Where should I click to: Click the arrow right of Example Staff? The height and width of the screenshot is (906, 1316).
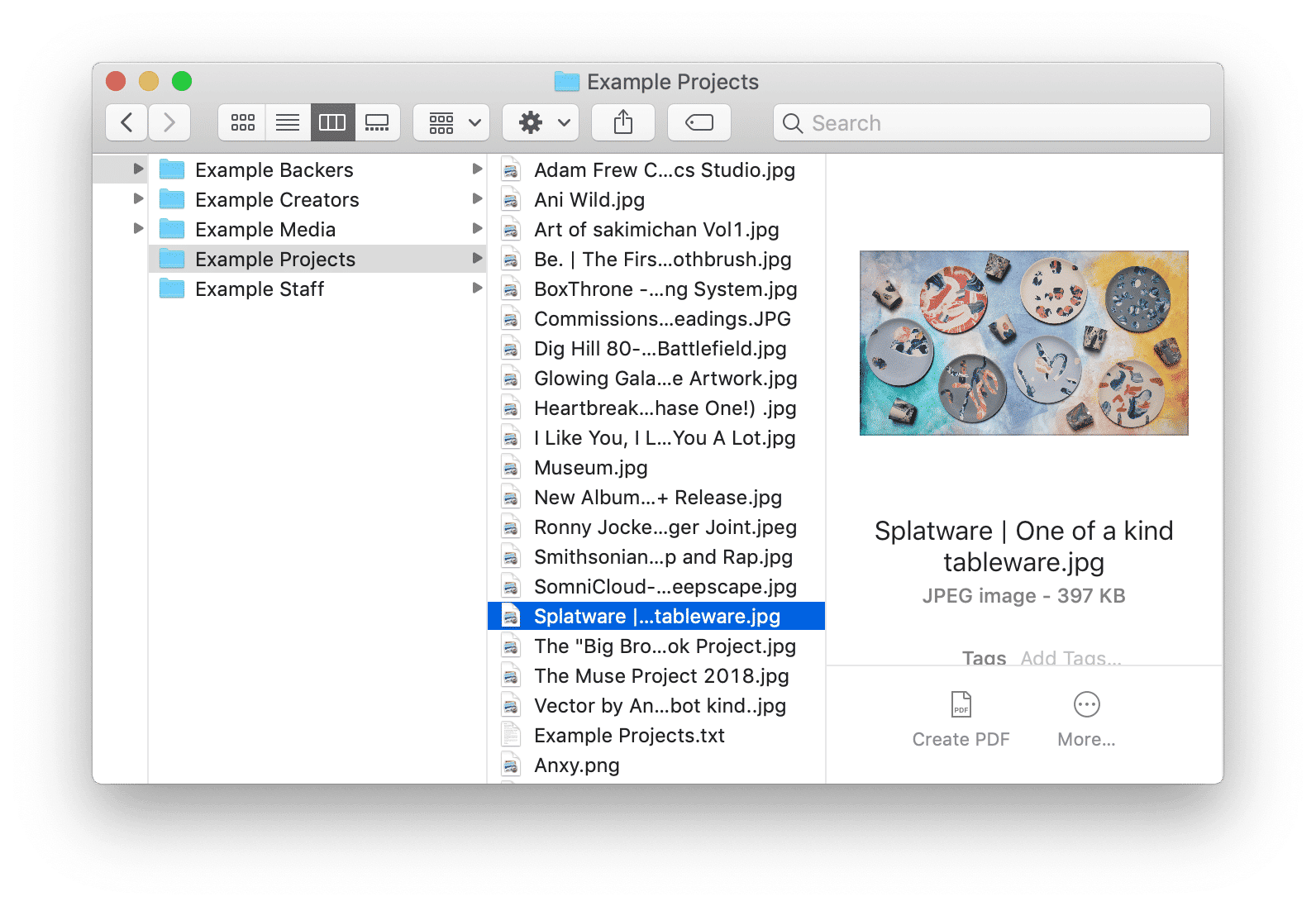coord(477,288)
